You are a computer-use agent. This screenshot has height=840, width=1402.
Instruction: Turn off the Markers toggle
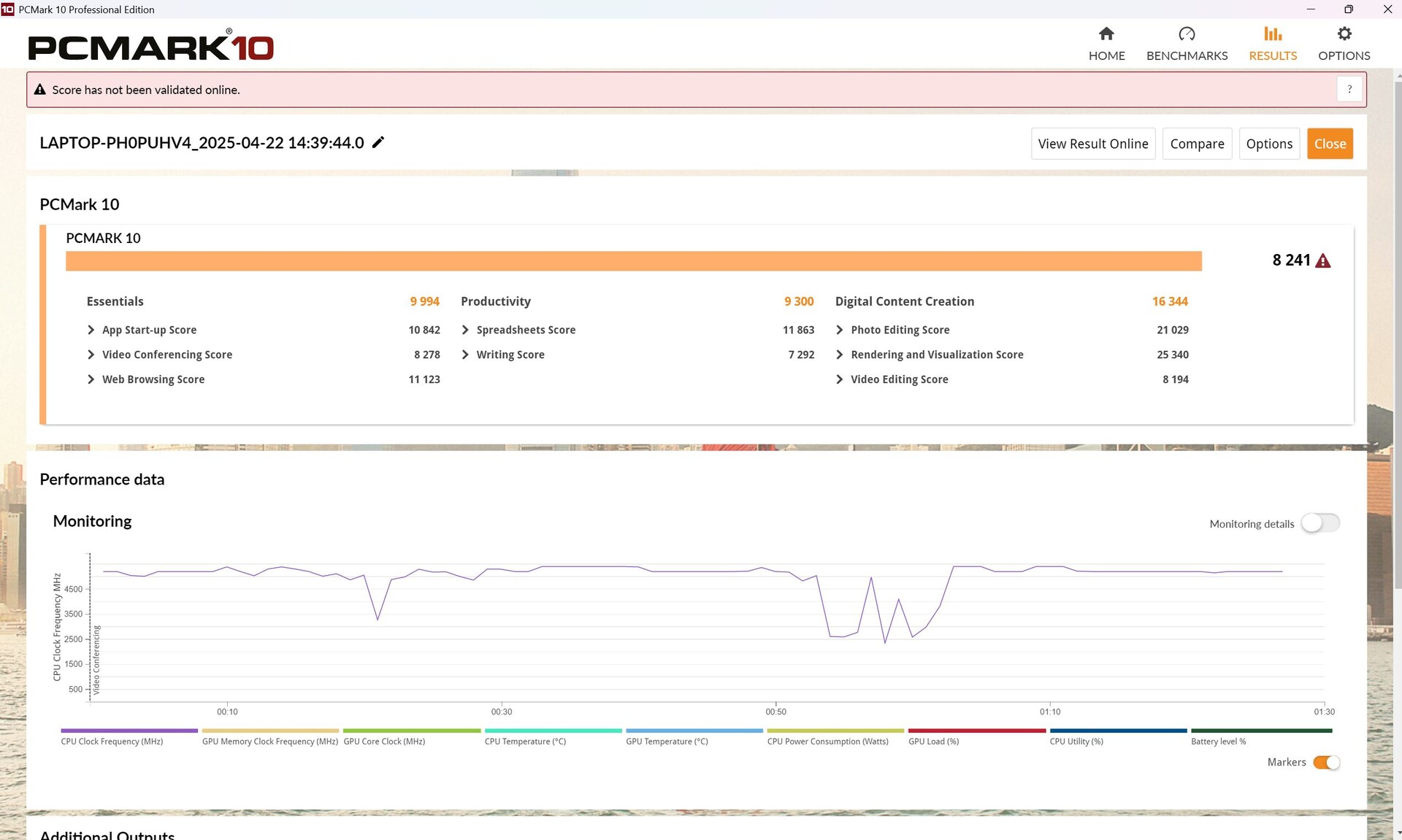[x=1326, y=762]
